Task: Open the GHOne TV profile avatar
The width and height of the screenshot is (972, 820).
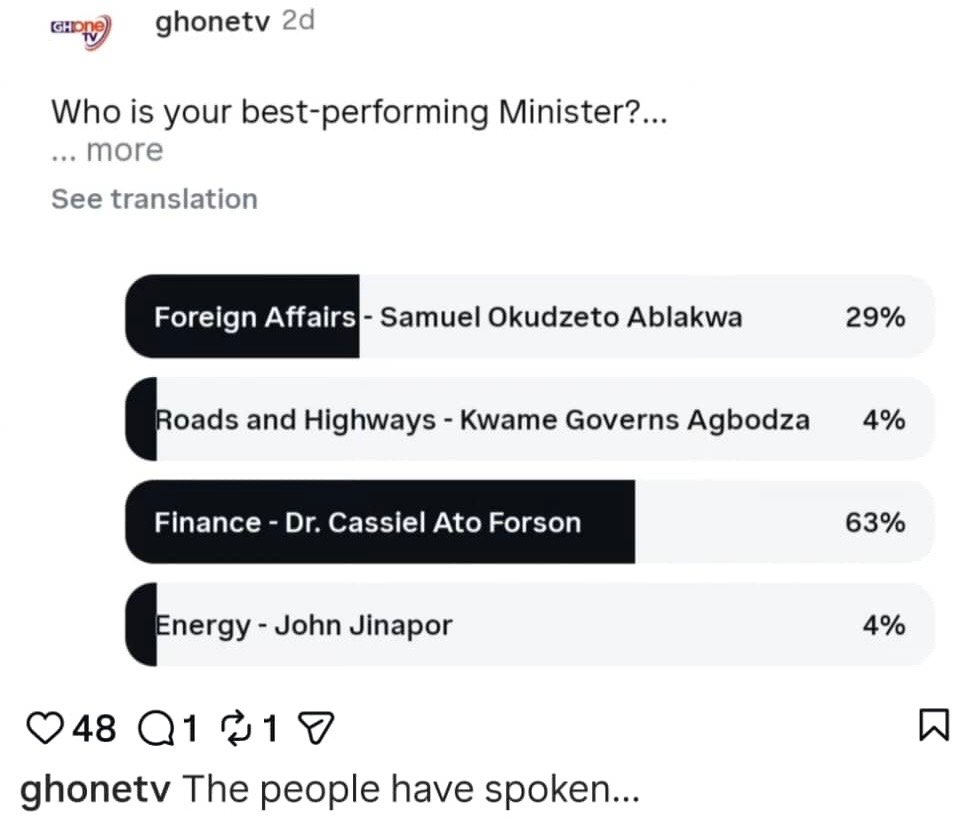Action: [x=81, y=29]
